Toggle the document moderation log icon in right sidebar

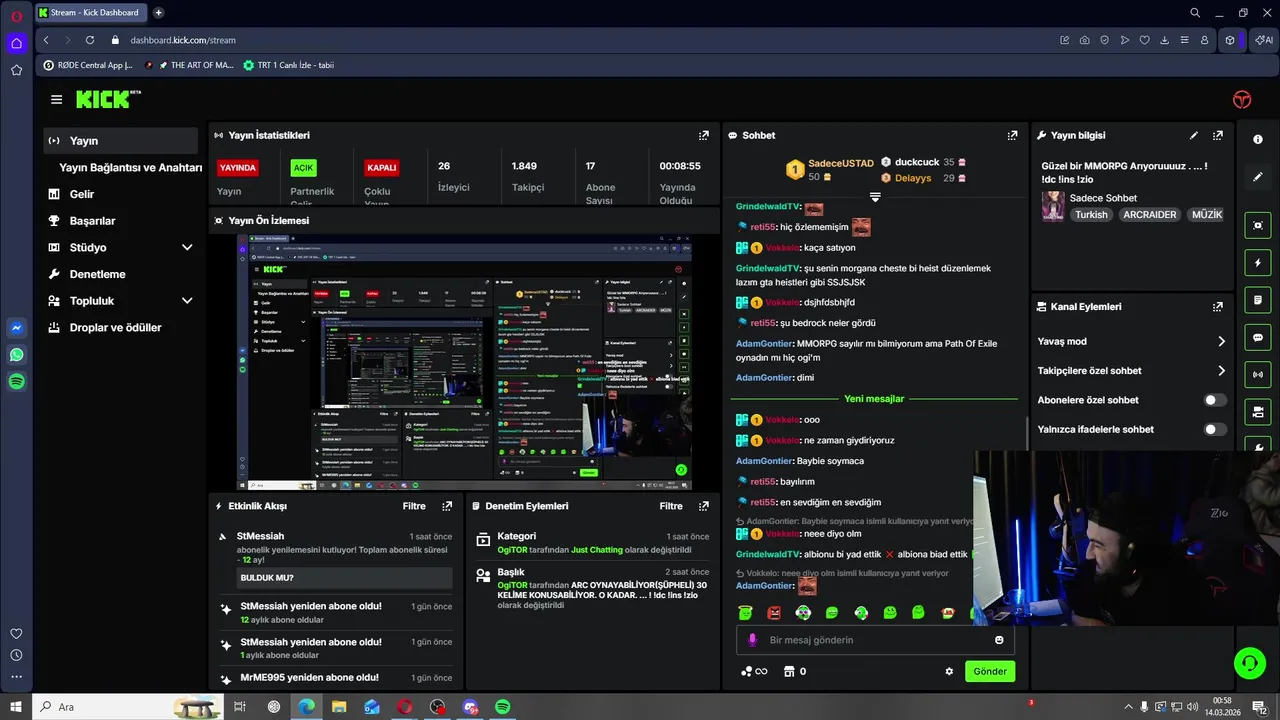(1258, 300)
